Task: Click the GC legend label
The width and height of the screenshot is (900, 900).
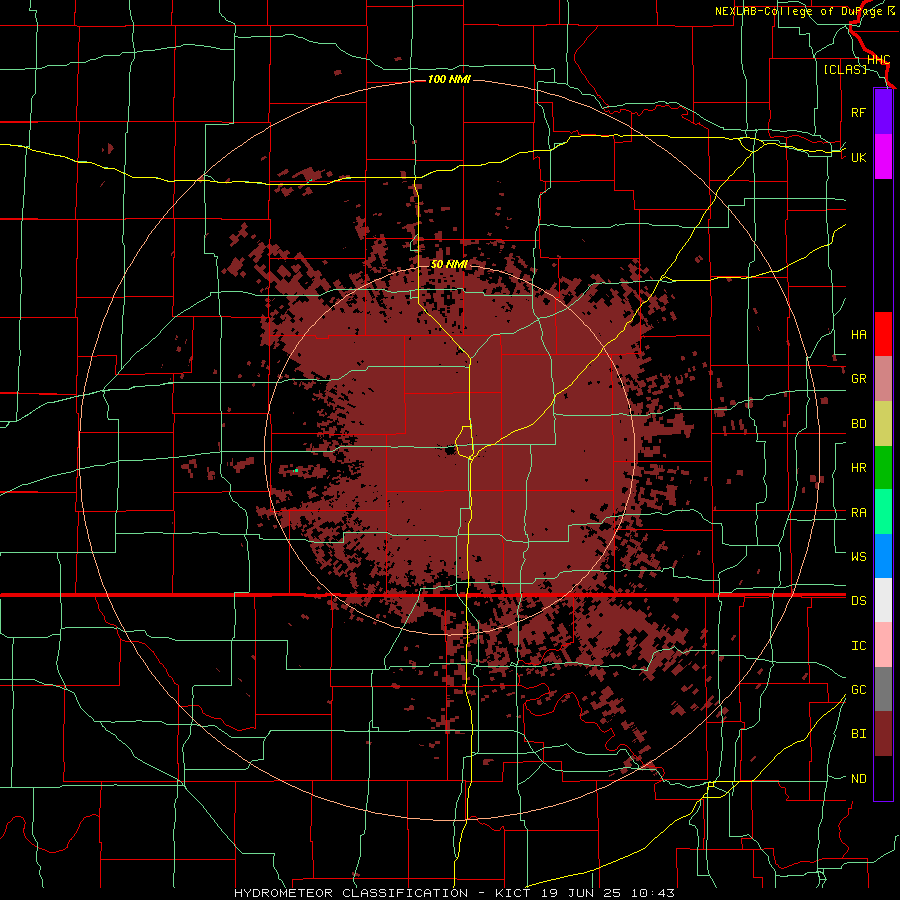Action: point(858,690)
